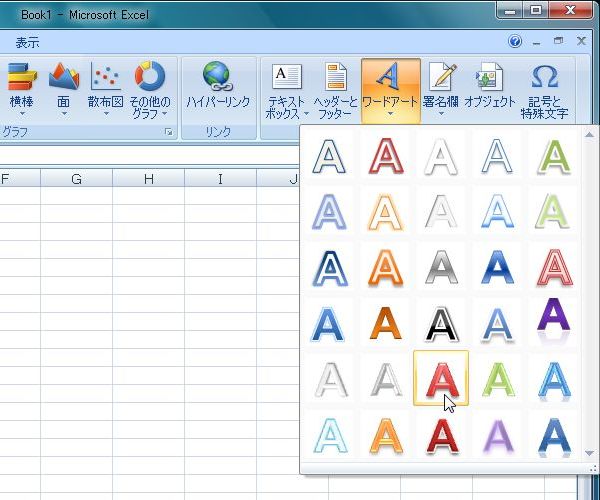Expand the テキストボックス dropdown arrow
This screenshot has width=600, height=500.
(x=306, y=114)
